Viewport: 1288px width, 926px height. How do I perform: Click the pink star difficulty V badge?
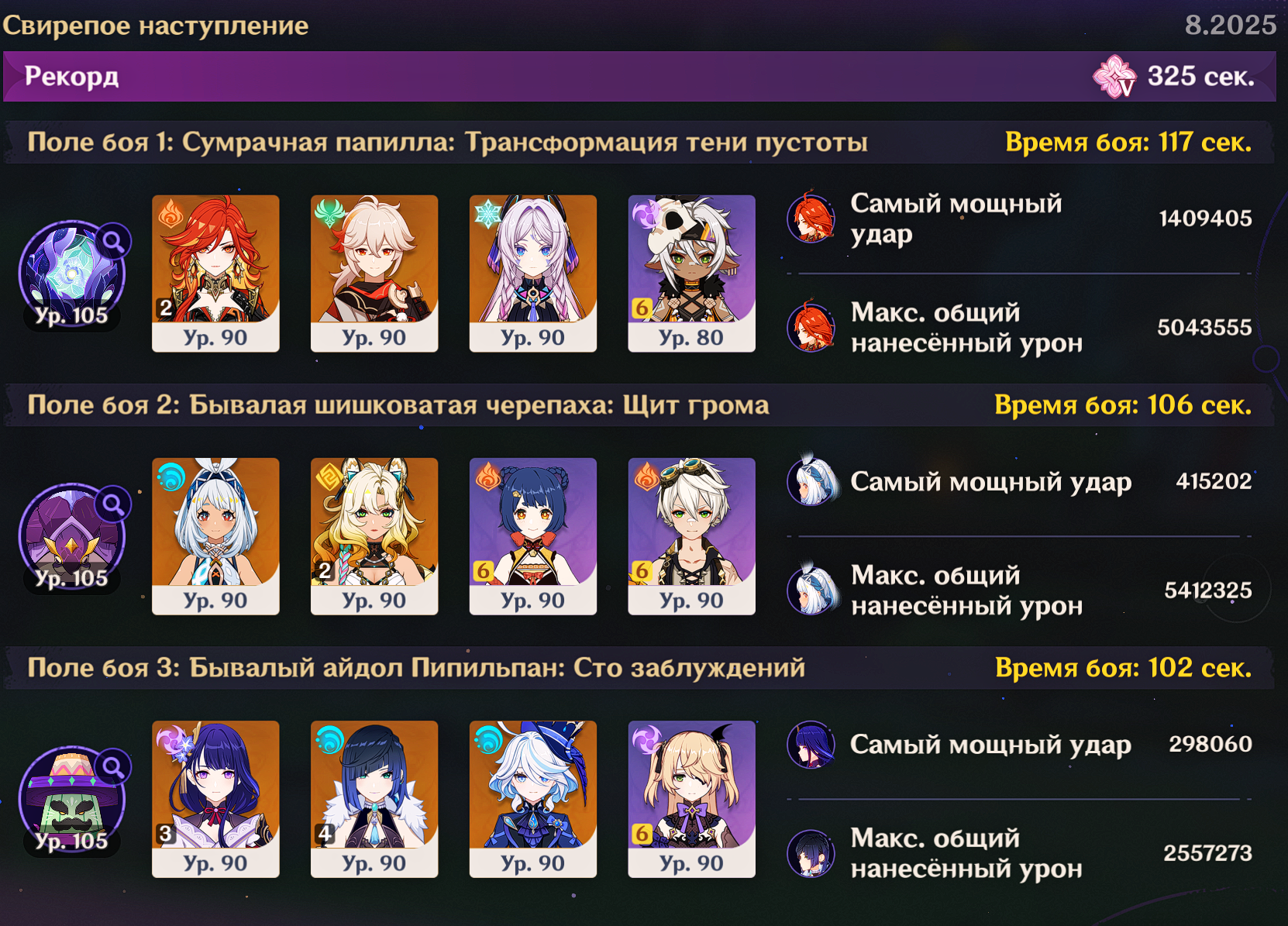click(x=1114, y=77)
